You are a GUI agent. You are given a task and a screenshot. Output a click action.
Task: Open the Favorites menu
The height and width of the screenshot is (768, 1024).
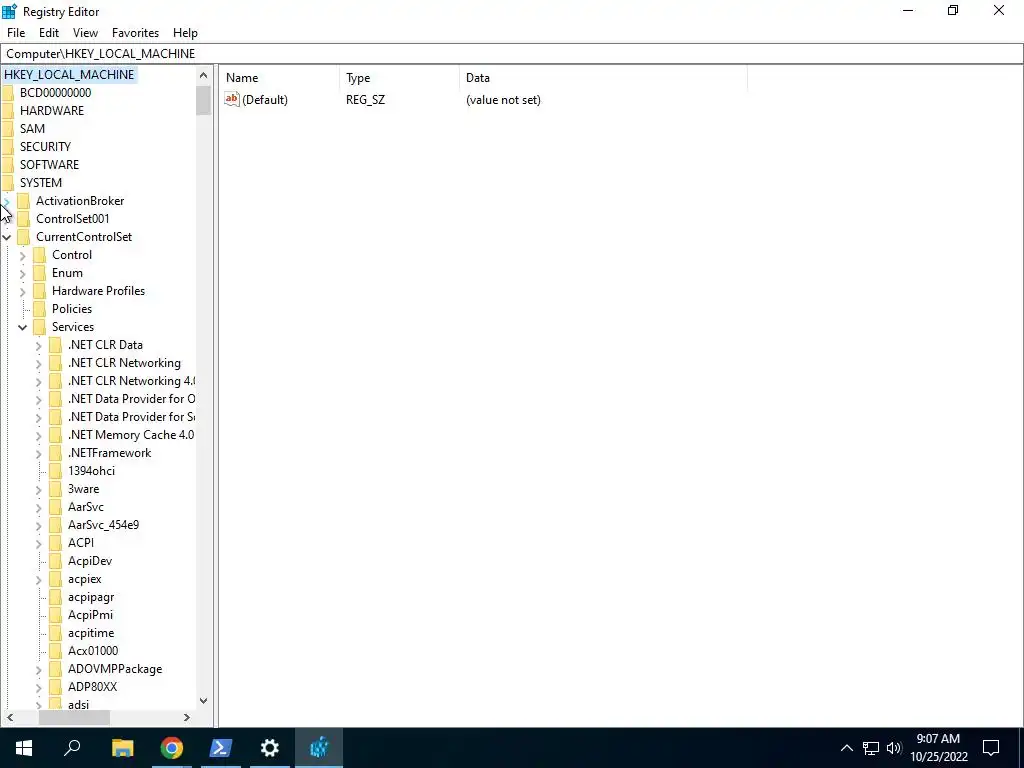[135, 33]
